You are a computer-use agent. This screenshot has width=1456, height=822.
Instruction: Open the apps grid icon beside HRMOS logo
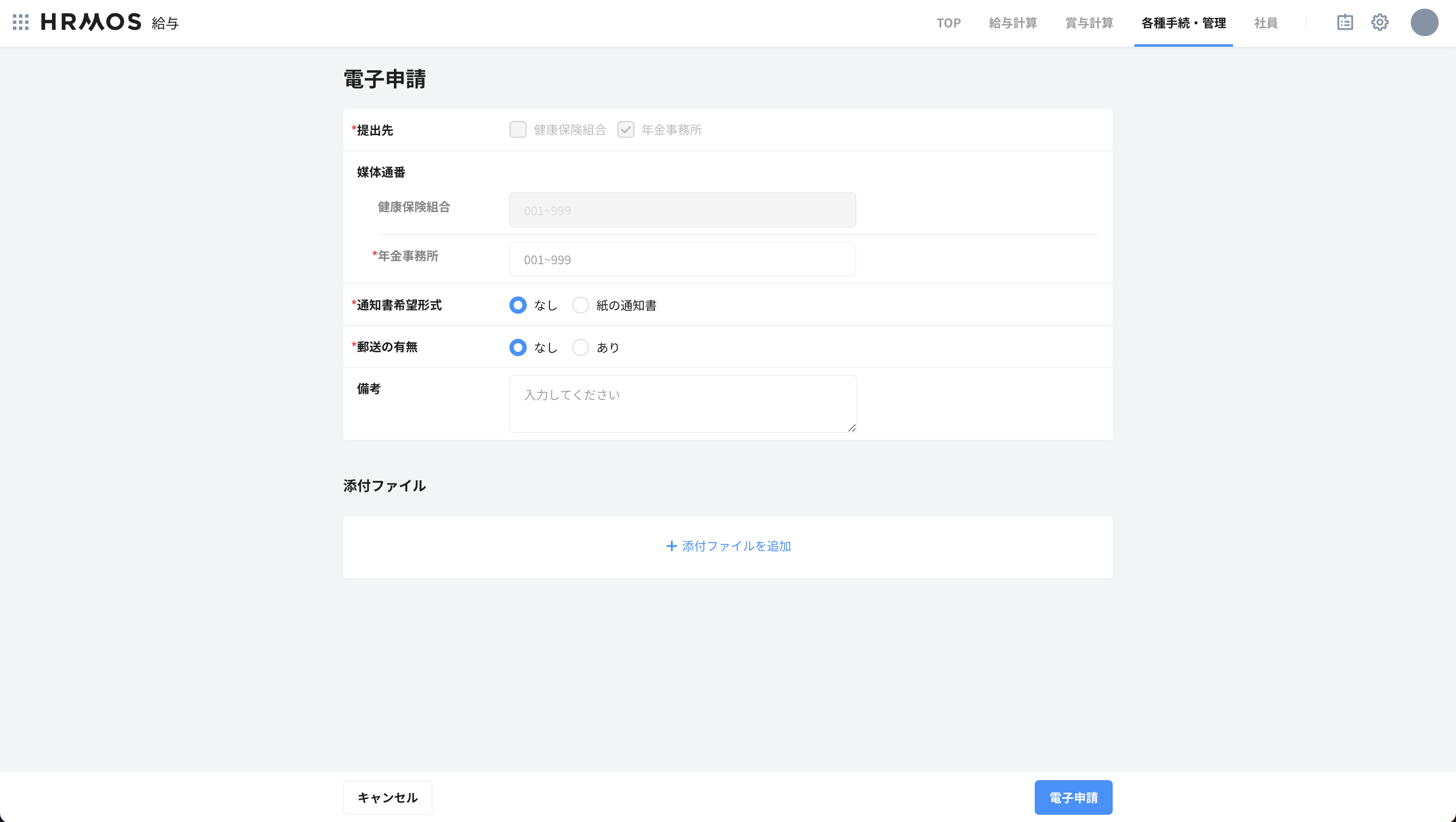(x=20, y=23)
